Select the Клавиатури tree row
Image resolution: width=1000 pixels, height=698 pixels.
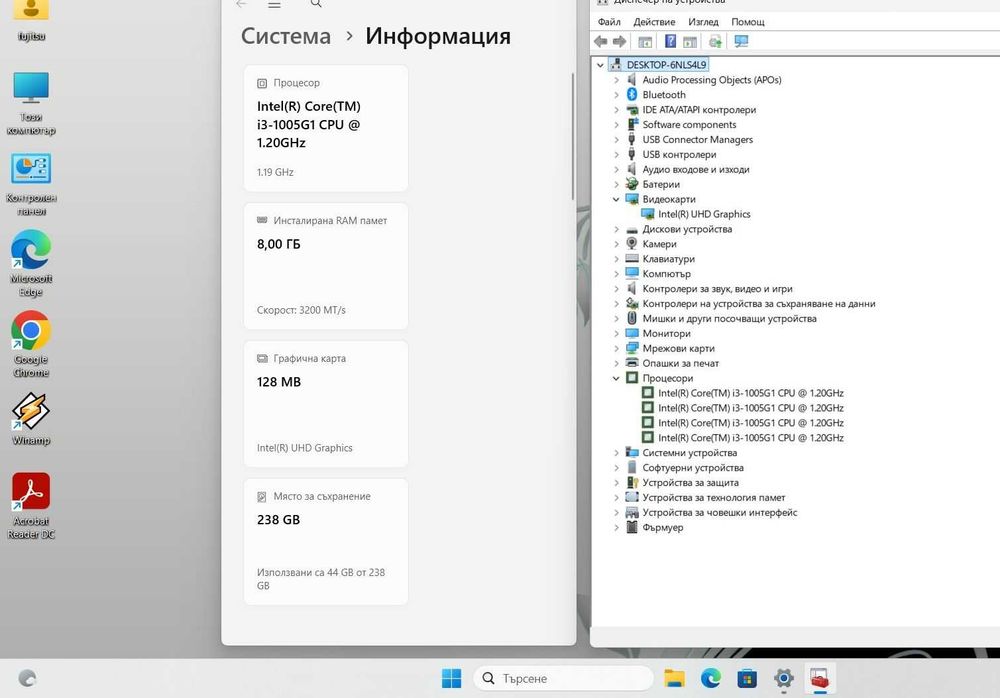668,259
